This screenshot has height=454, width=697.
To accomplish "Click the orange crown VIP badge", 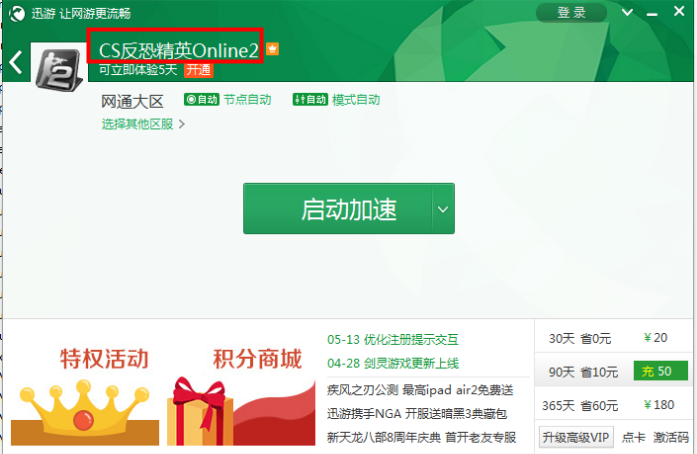I will tap(272, 48).
